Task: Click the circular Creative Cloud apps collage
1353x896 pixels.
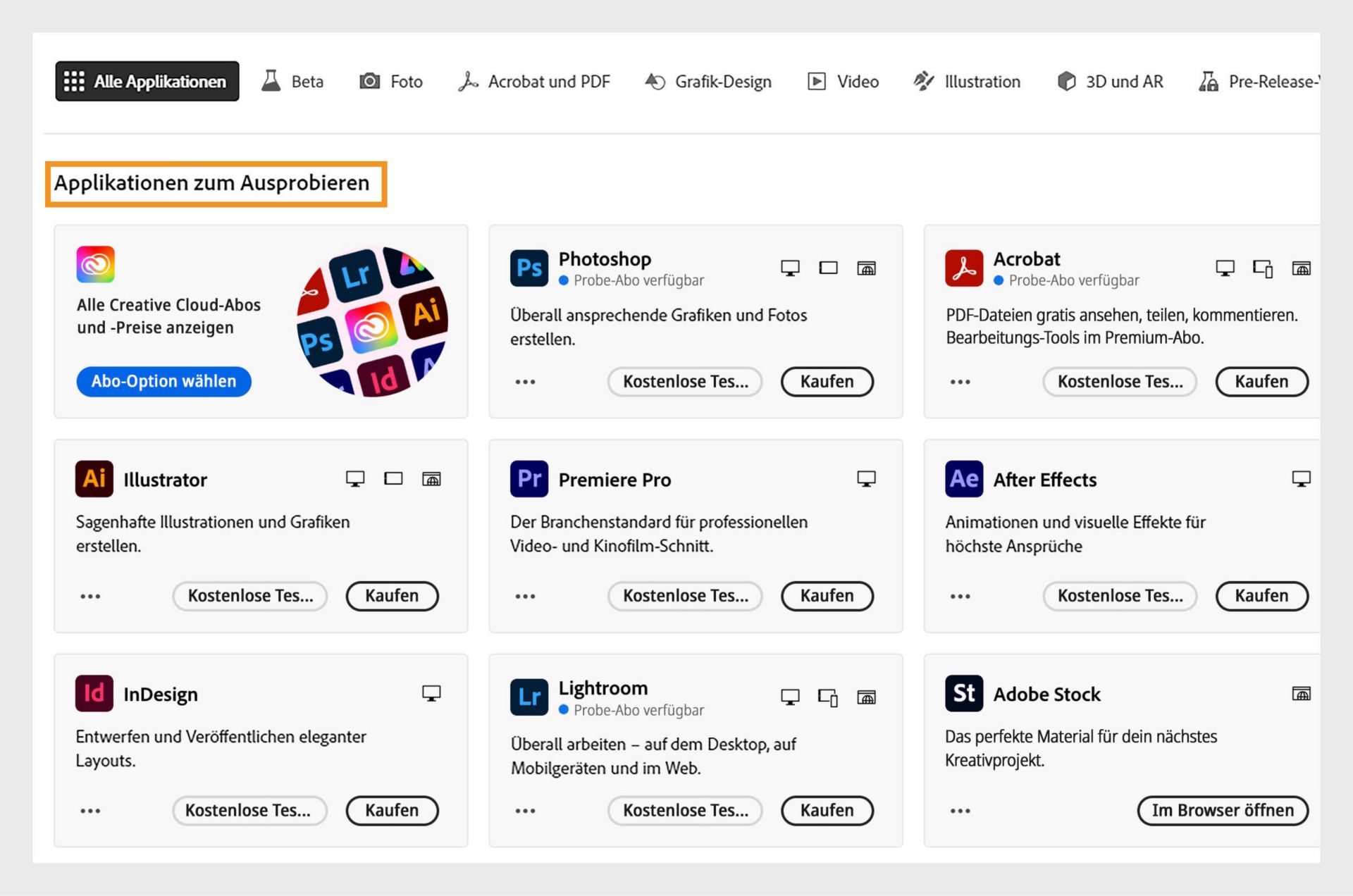Action: [373, 321]
